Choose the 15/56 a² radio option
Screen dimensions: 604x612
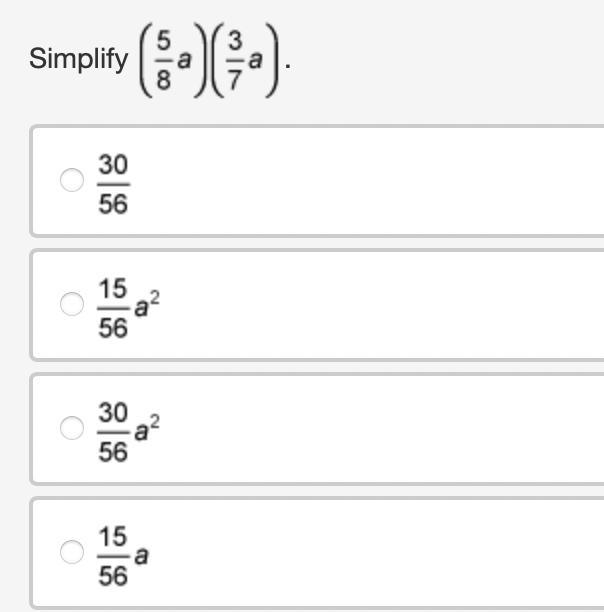coord(72,305)
